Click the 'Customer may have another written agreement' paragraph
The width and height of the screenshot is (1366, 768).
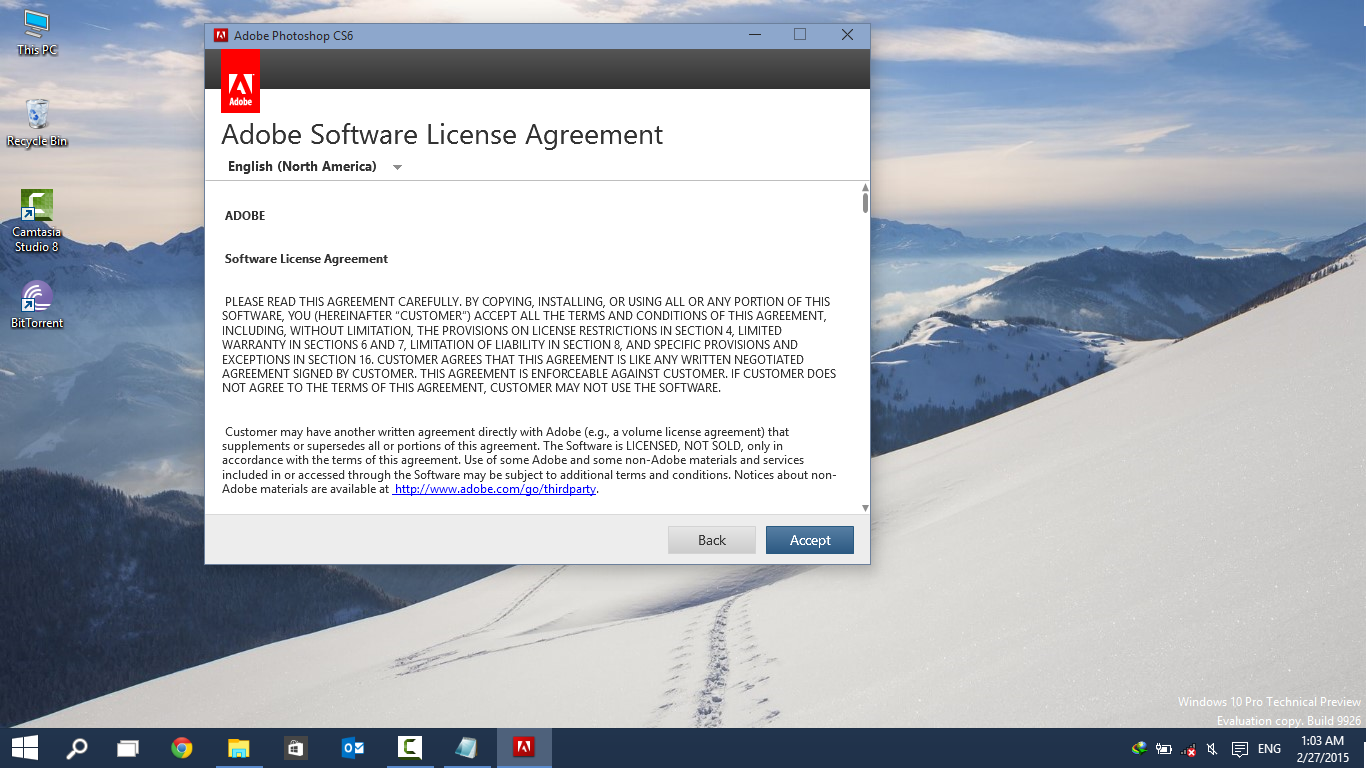click(529, 461)
